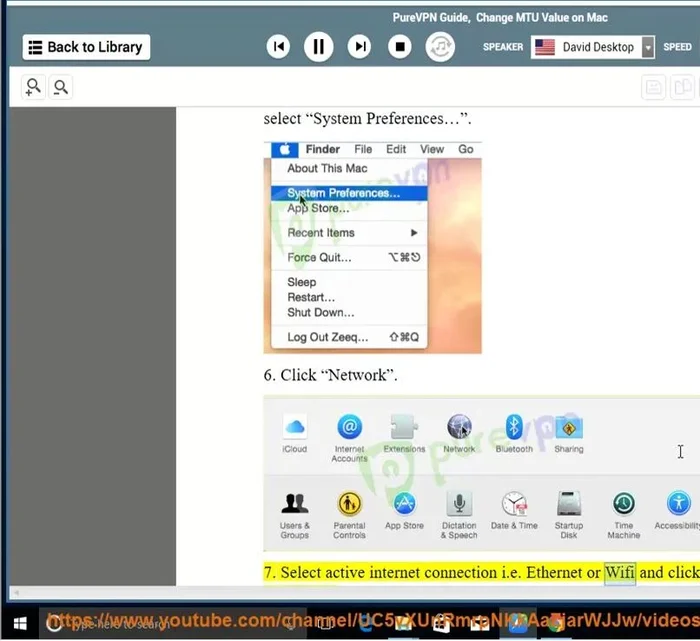
Task: Click the zoom out magnifier icon
Action: pyautogui.click(x=61, y=88)
